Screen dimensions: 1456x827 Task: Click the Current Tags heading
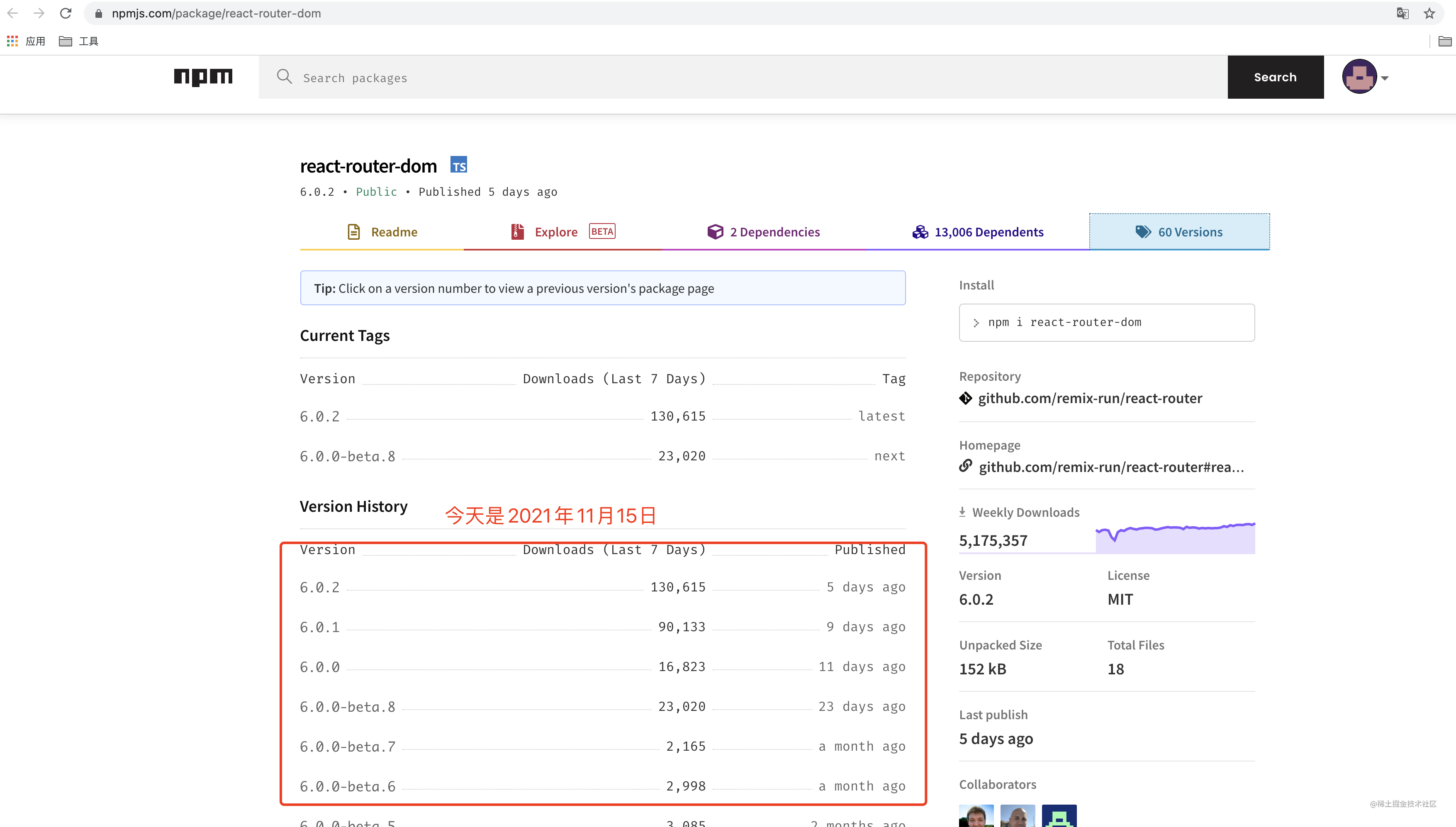click(x=345, y=336)
